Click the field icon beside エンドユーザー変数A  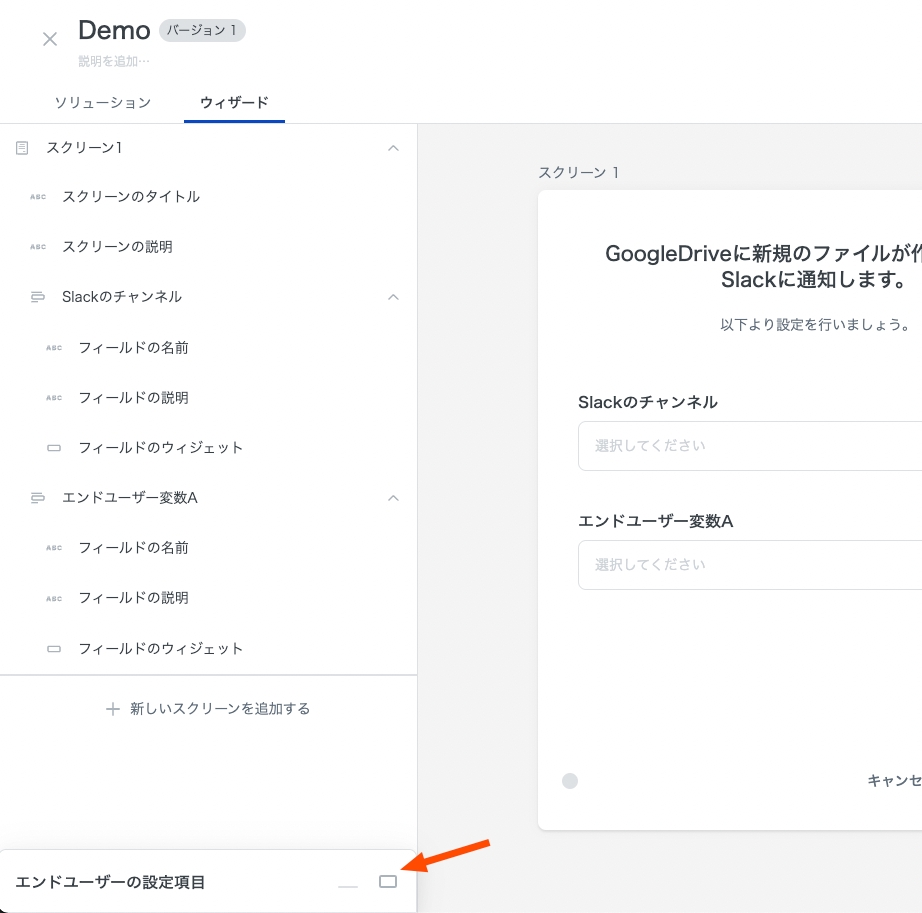click(38, 498)
